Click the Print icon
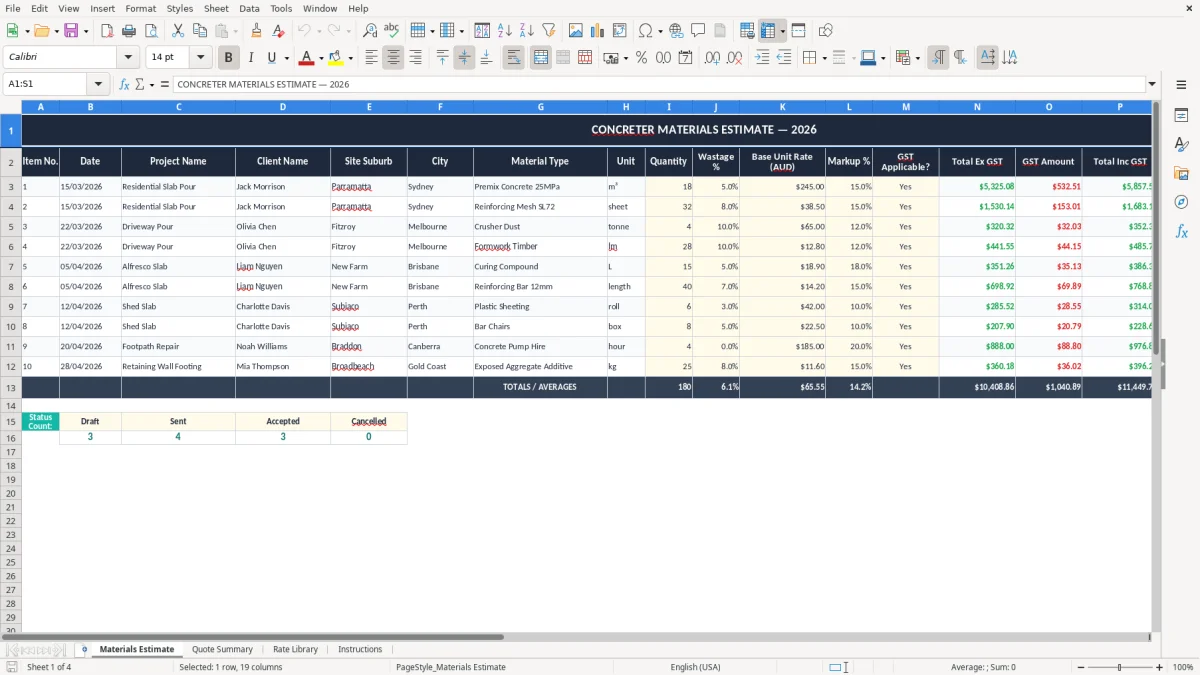1200x675 pixels. [129, 31]
